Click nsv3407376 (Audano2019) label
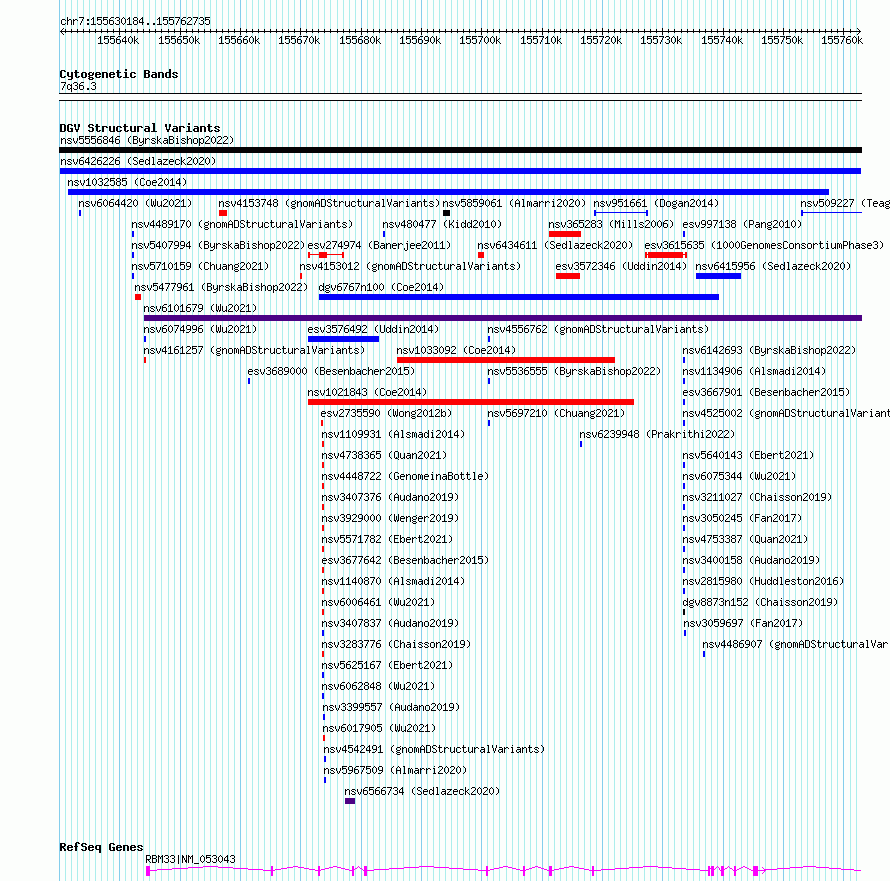The width and height of the screenshot is (890, 881). 391,497
